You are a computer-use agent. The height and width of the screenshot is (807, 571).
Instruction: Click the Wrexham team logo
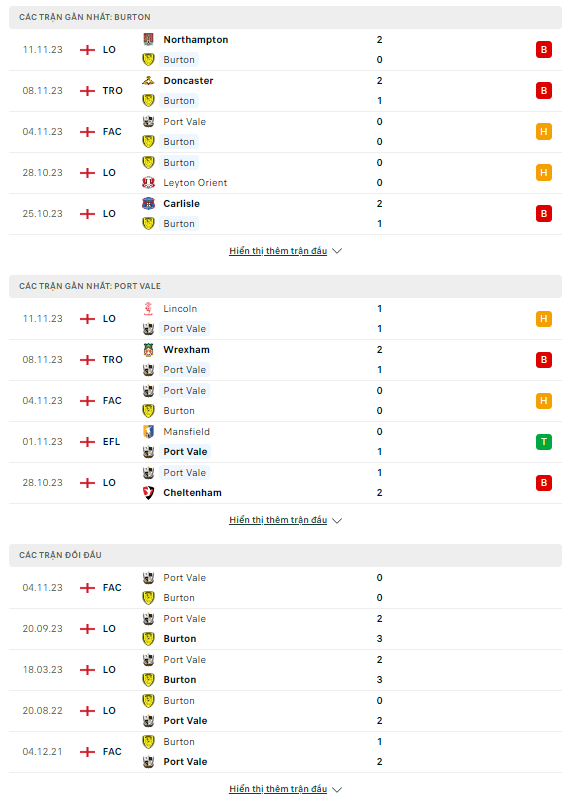(x=148, y=349)
